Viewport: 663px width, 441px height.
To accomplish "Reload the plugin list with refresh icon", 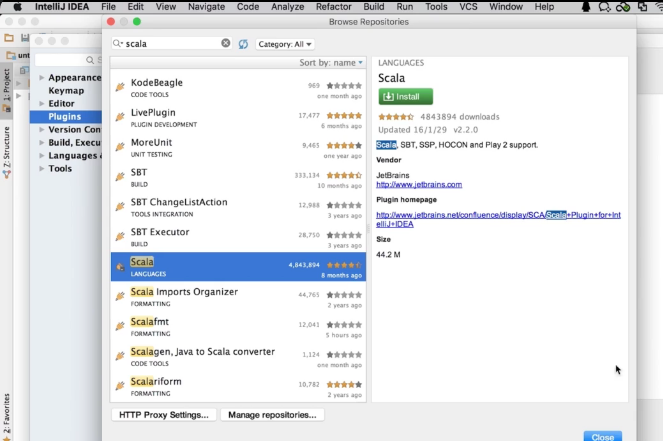I will coord(243,44).
